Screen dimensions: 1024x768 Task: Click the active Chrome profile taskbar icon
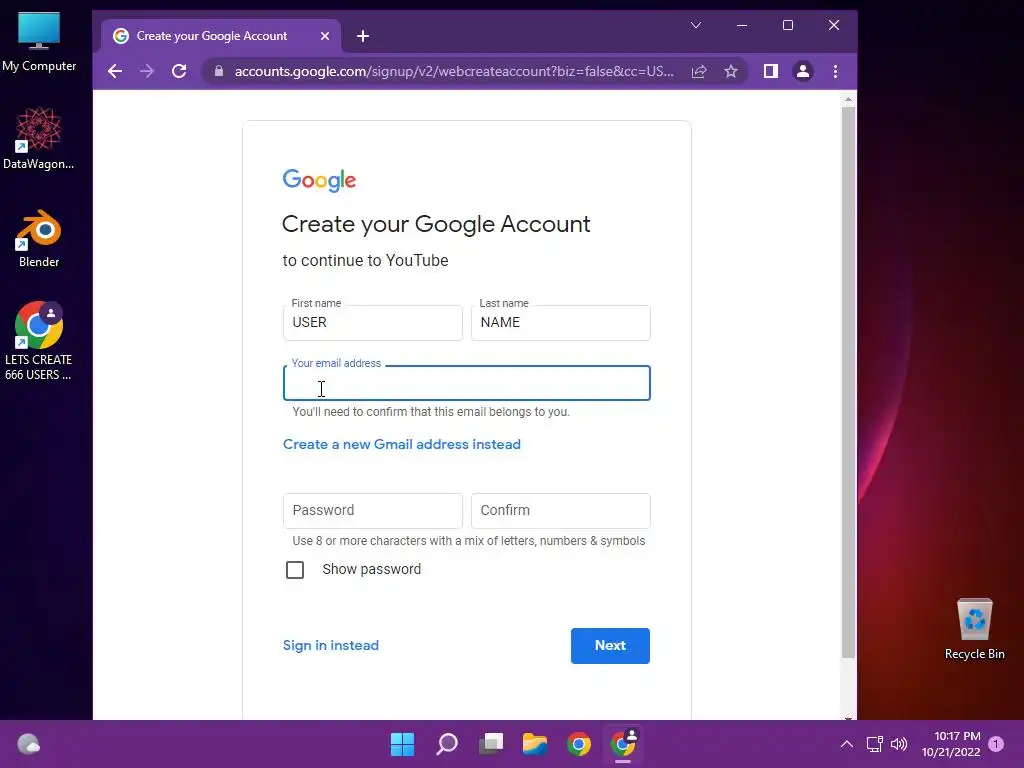(x=623, y=744)
